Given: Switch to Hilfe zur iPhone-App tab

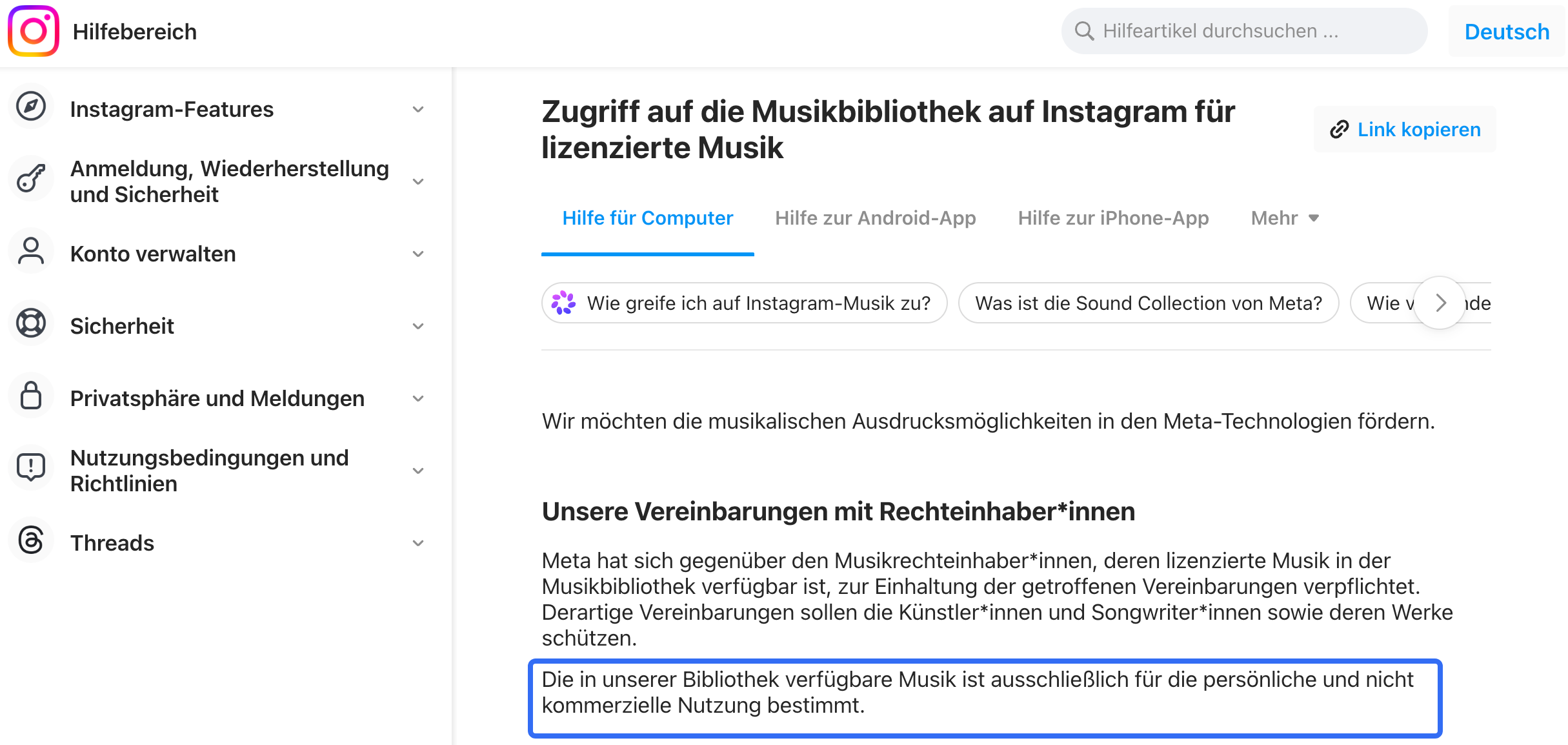Looking at the screenshot, I should (1113, 218).
